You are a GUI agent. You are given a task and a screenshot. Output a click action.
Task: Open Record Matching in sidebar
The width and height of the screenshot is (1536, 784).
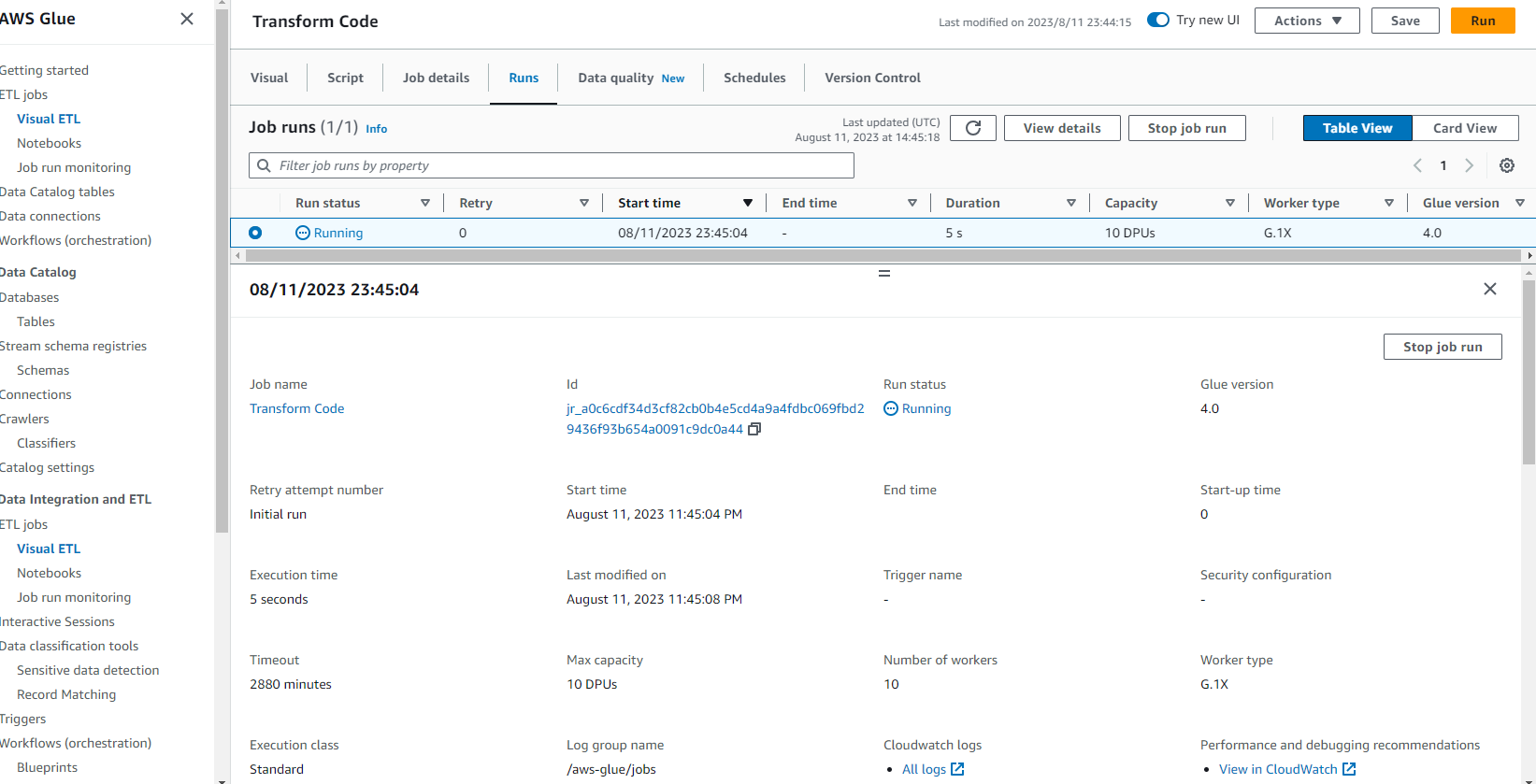click(x=66, y=694)
